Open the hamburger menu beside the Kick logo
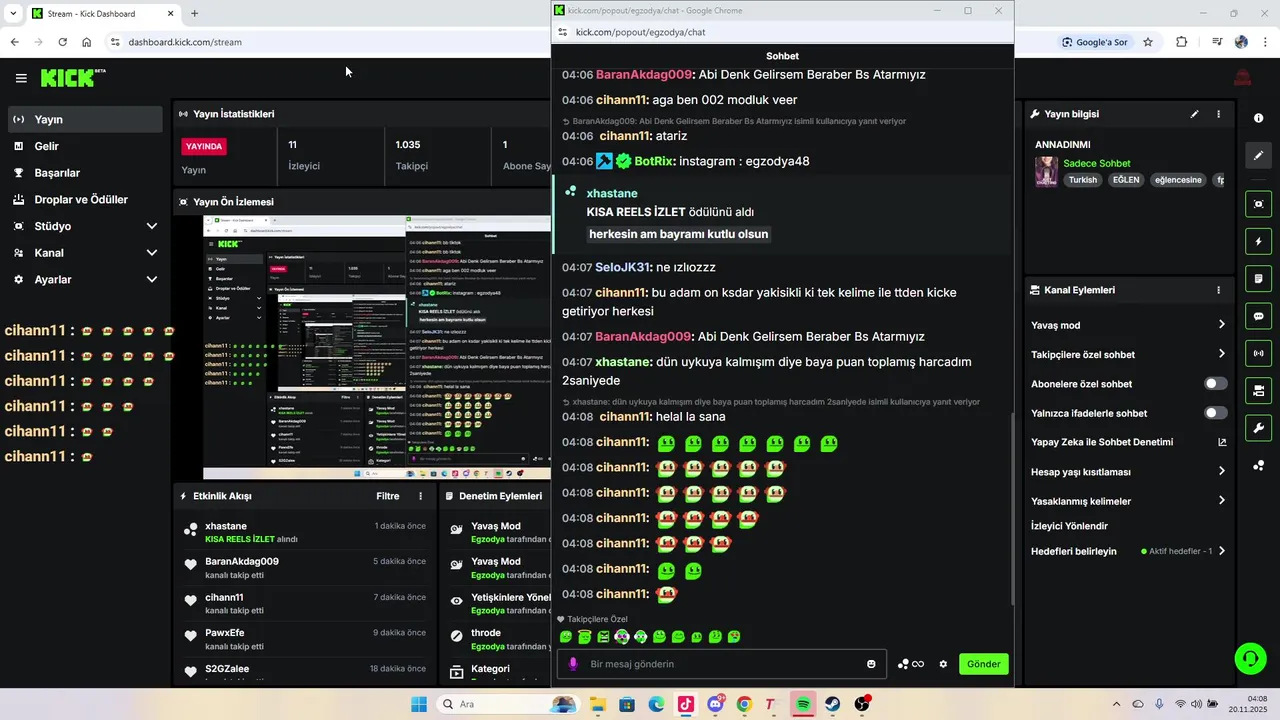1280x720 pixels. tap(21, 78)
